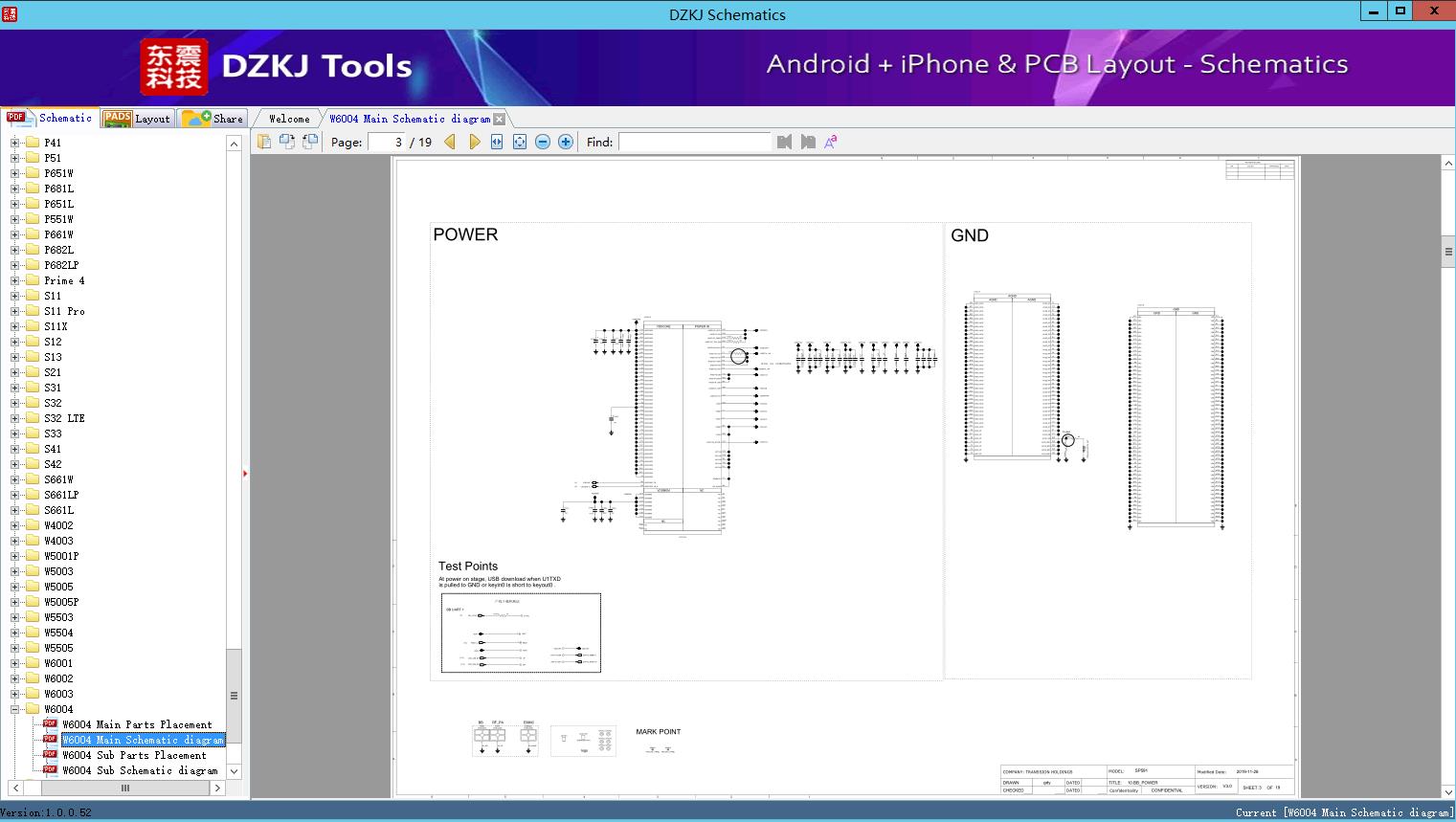Jump to the previous search result
Viewport: 1456px width, 822px height.
tap(785, 142)
